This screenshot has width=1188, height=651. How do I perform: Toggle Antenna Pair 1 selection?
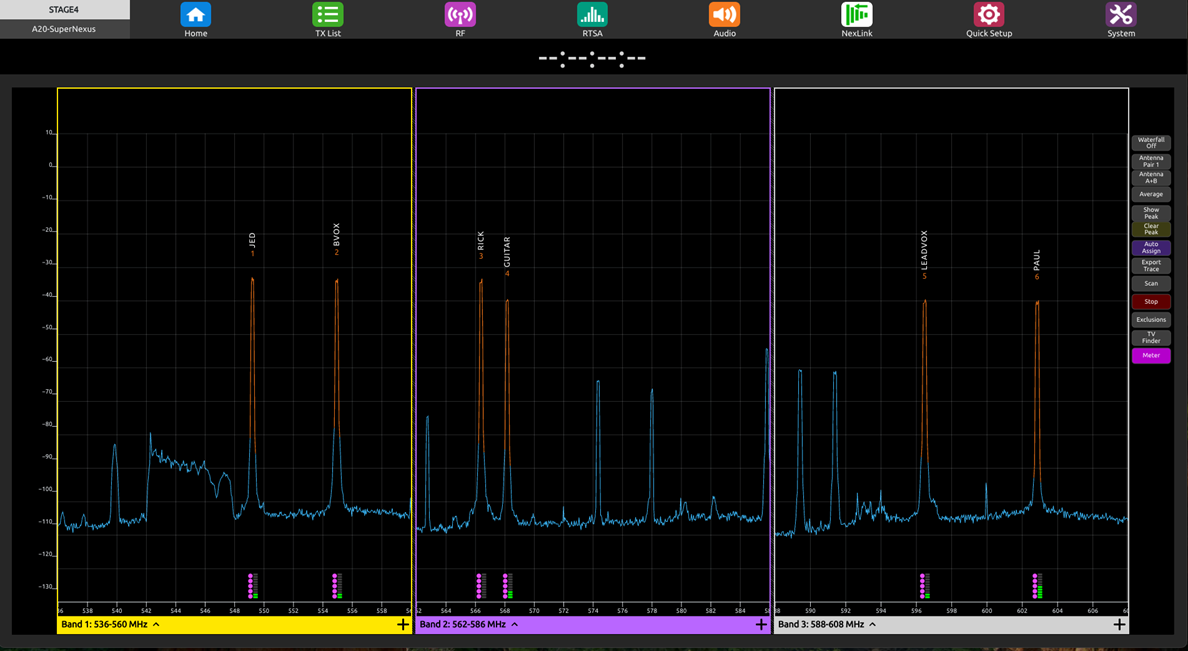(x=1151, y=161)
